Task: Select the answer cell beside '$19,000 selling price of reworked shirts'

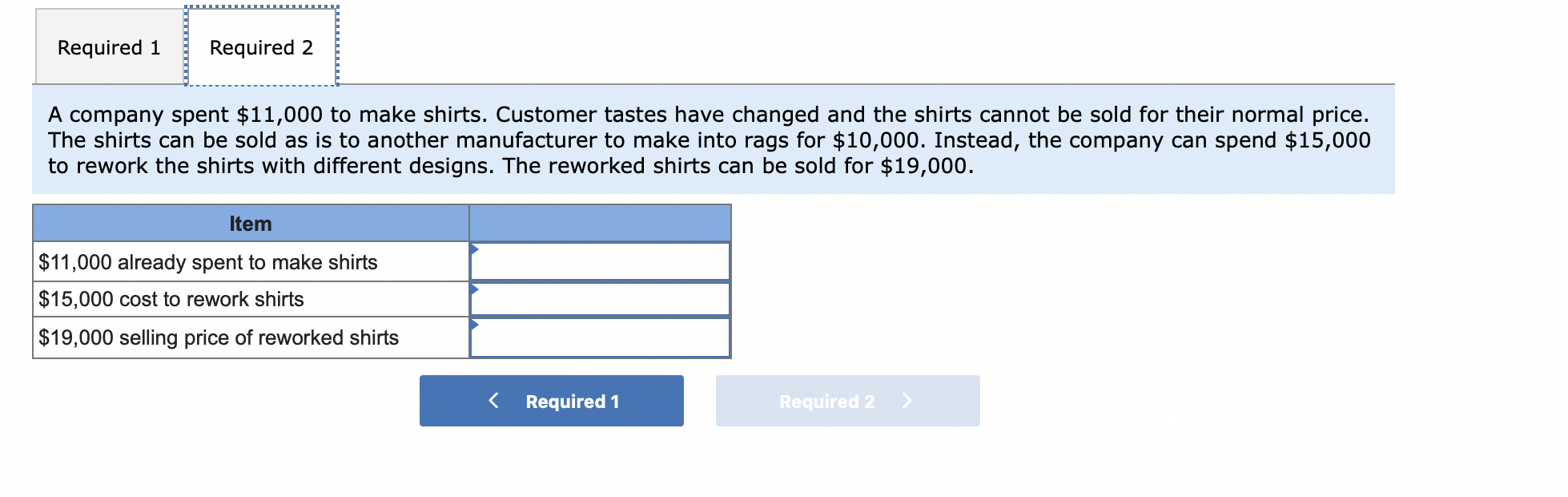Action: pyautogui.click(x=601, y=337)
